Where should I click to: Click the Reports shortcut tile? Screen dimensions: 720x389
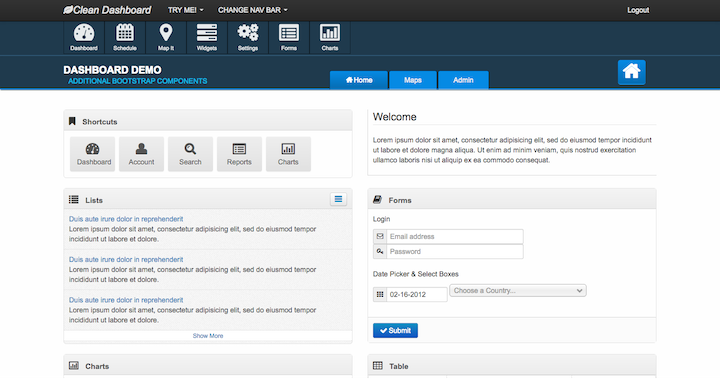click(x=239, y=154)
